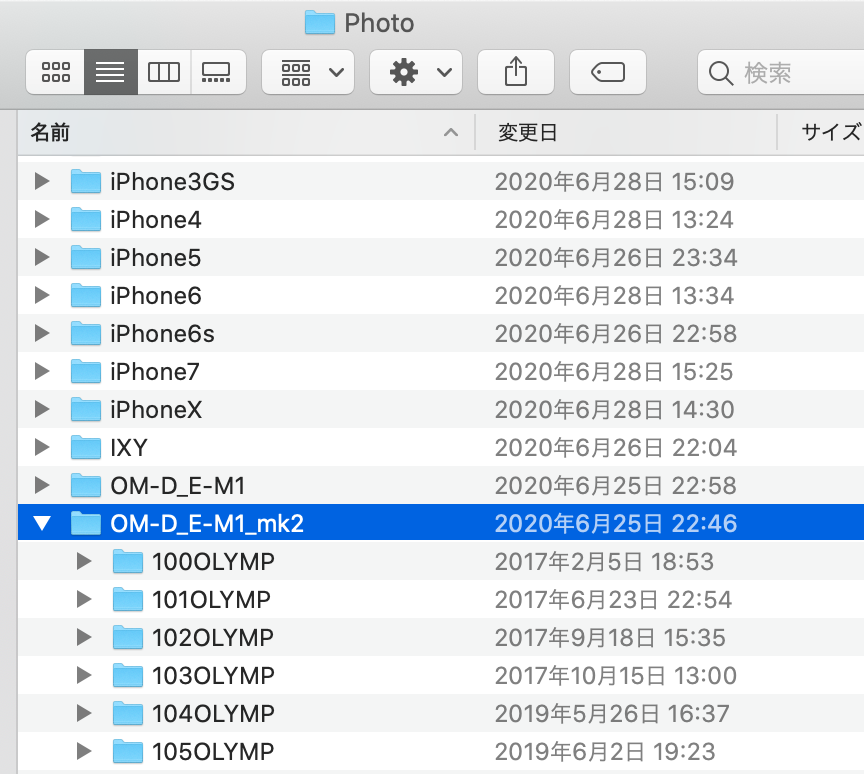
Task: Expand the iPhone3GS folder
Action: click(x=42, y=181)
